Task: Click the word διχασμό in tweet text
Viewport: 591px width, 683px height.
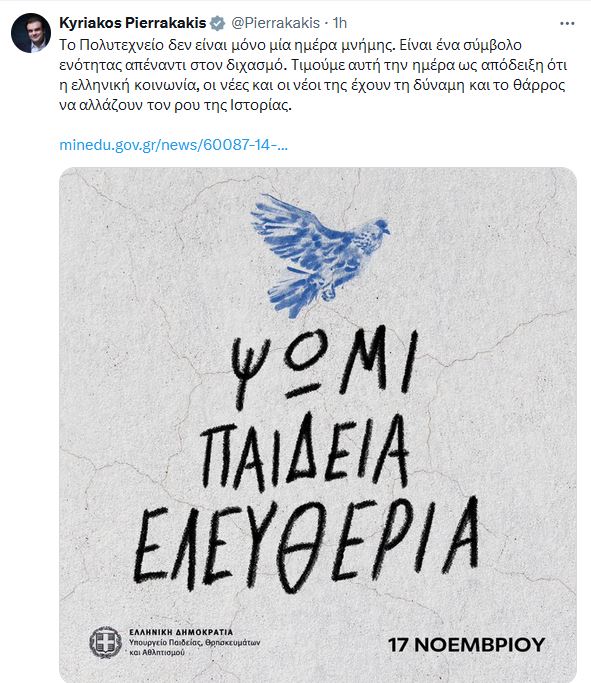Action: pos(257,65)
